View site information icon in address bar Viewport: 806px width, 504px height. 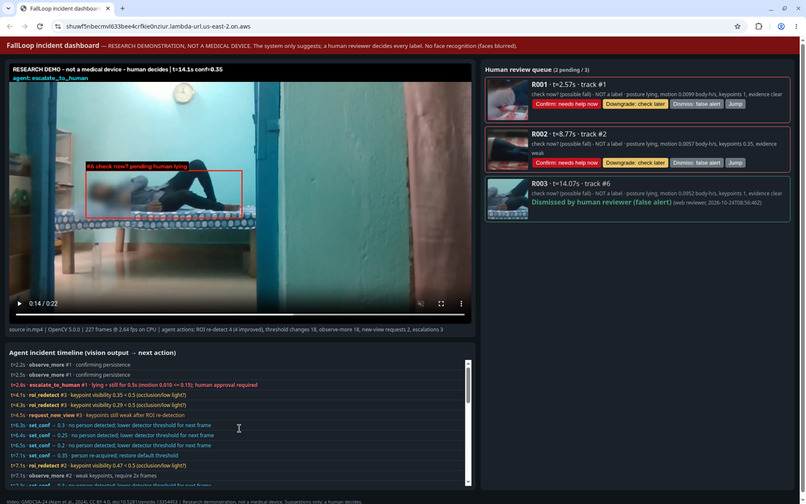[x=58, y=26]
